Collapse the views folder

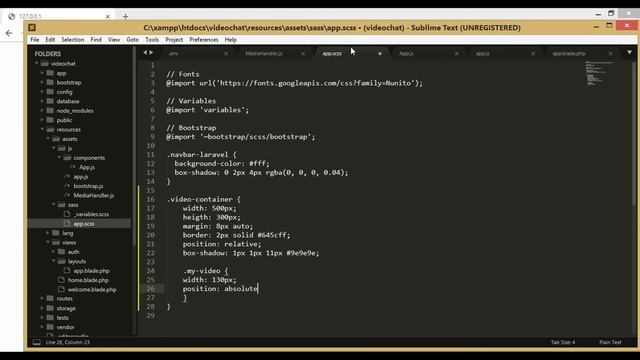48,242
